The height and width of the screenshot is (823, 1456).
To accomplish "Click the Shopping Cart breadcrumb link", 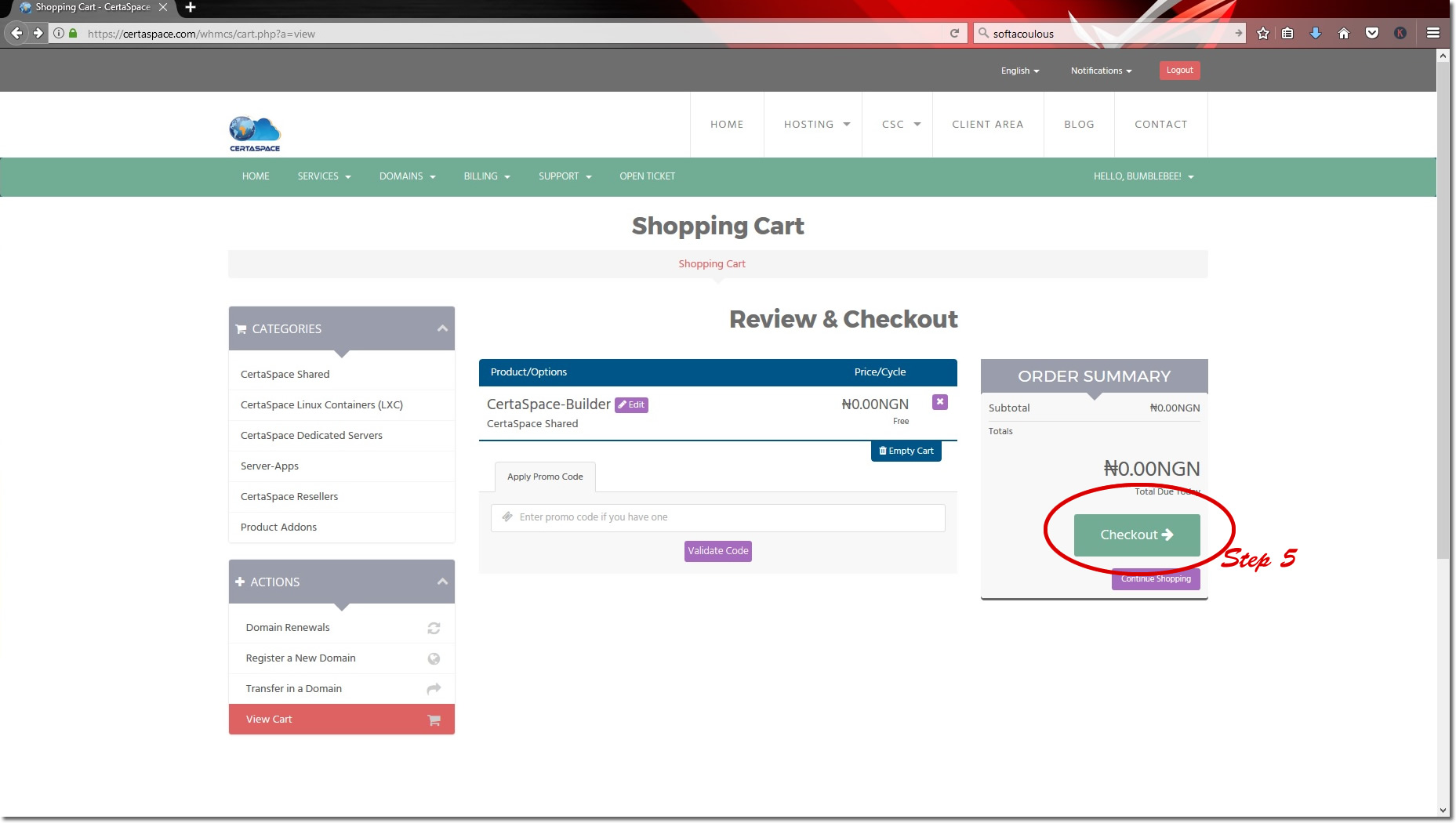I will (712, 264).
